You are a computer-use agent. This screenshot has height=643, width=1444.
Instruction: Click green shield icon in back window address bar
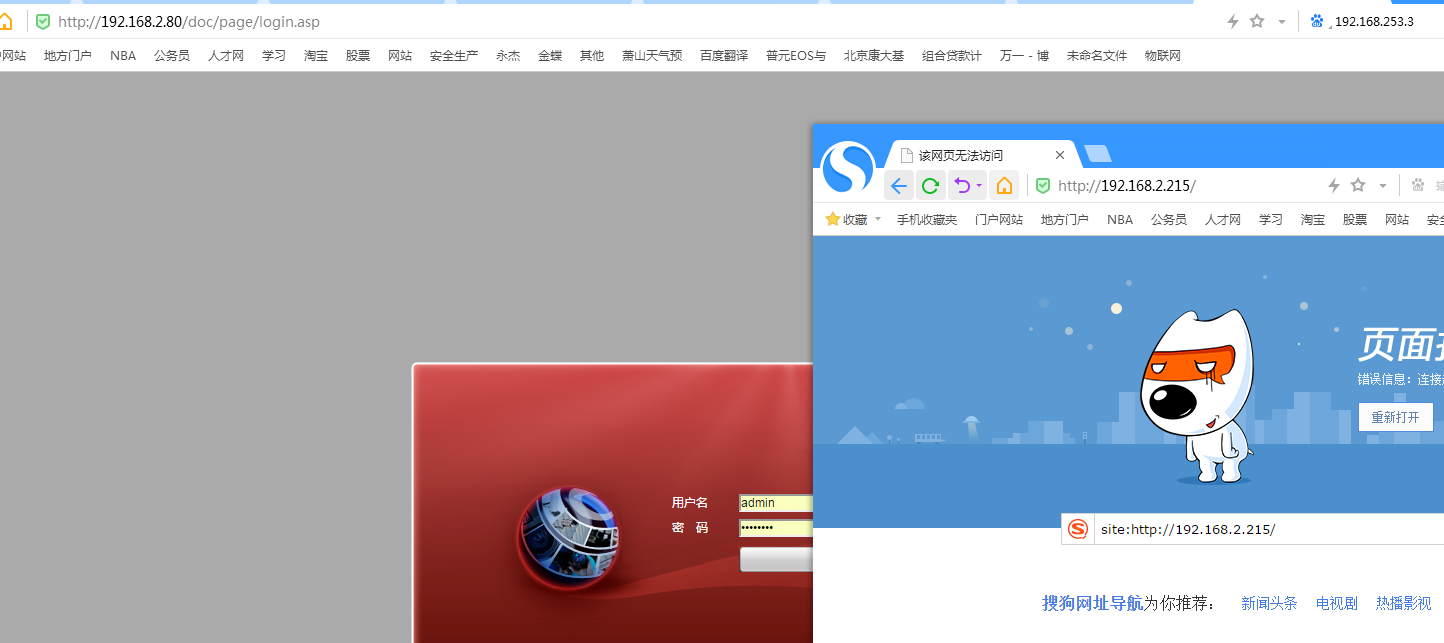tap(43, 21)
